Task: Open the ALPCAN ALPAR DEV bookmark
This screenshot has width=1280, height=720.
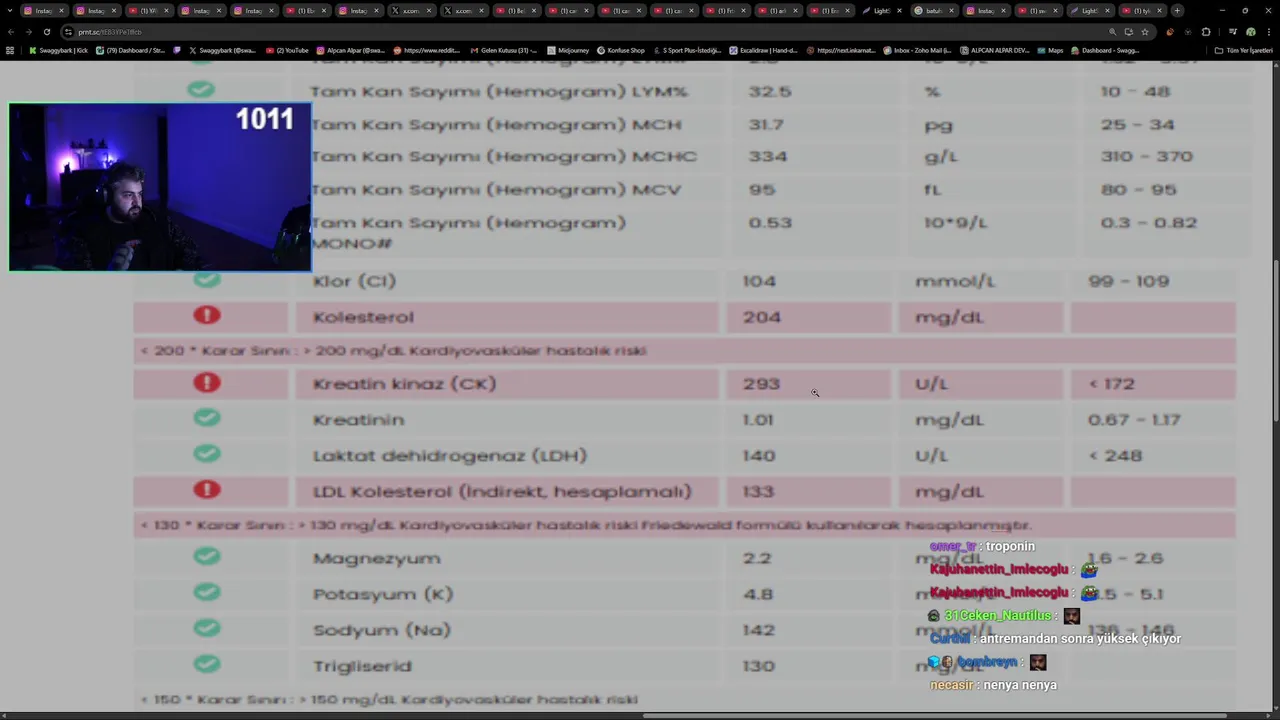Action: click(x=994, y=50)
